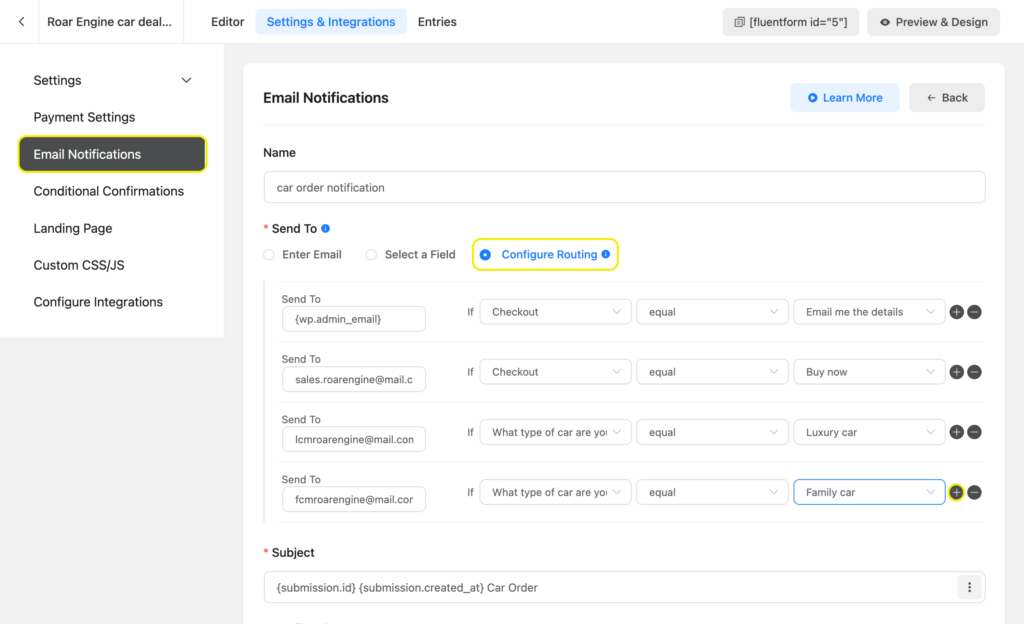Add routing rule after Buy now row
The image size is (1024, 624).
tap(957, 372)
